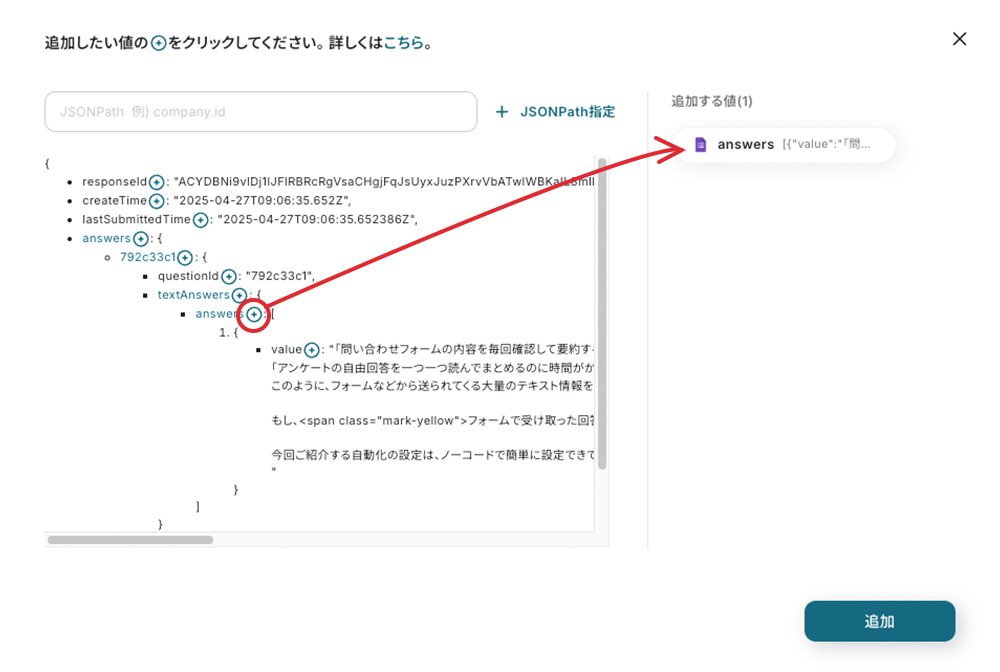Add the value field via its plus icon
Viewport: 1000px width, 672px height.
(311, 350)
